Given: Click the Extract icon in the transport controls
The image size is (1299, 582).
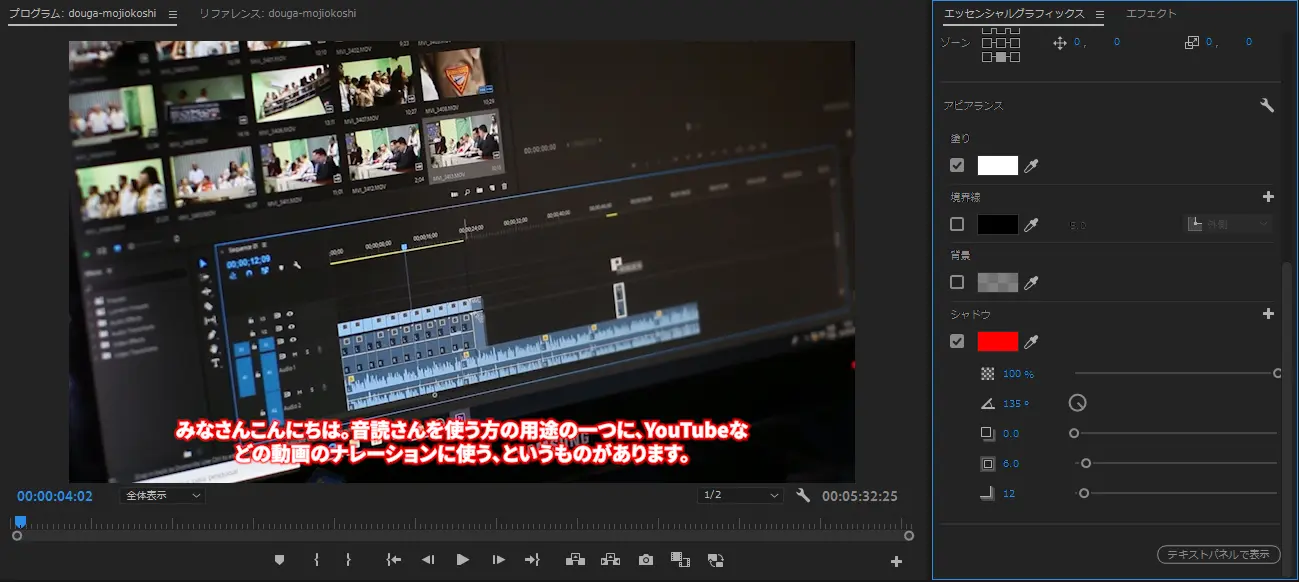Looking at the screenshot, I should coord(611,560).
